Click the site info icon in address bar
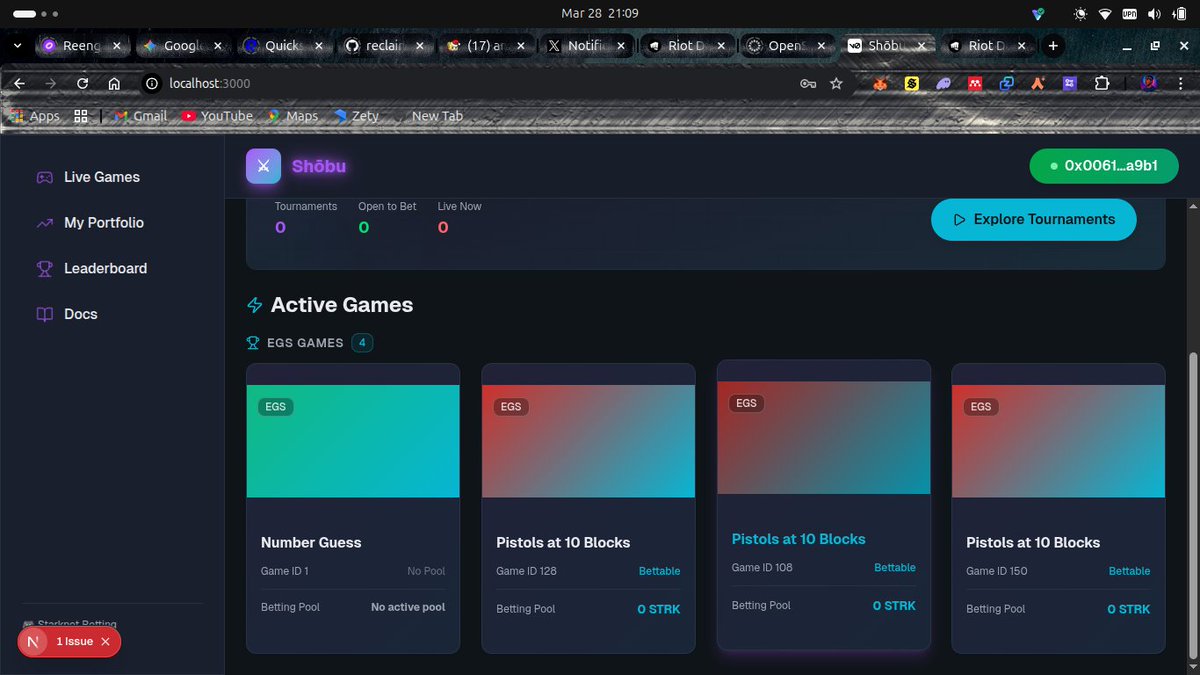Viewport: 1200px width, 675px height. [x=152, y=84]
